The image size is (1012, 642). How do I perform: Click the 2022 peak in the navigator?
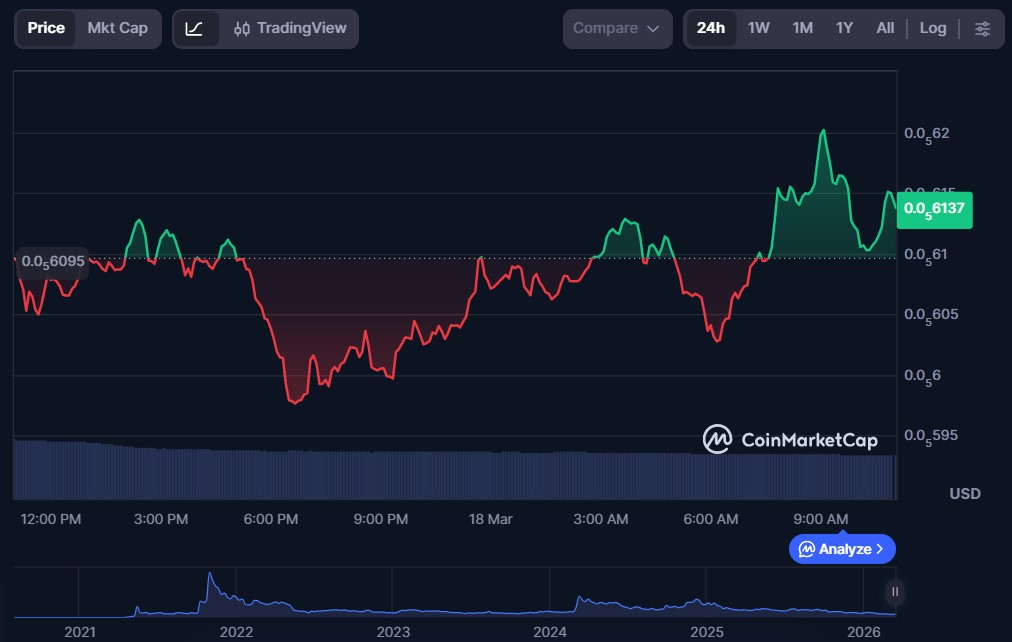210,575
